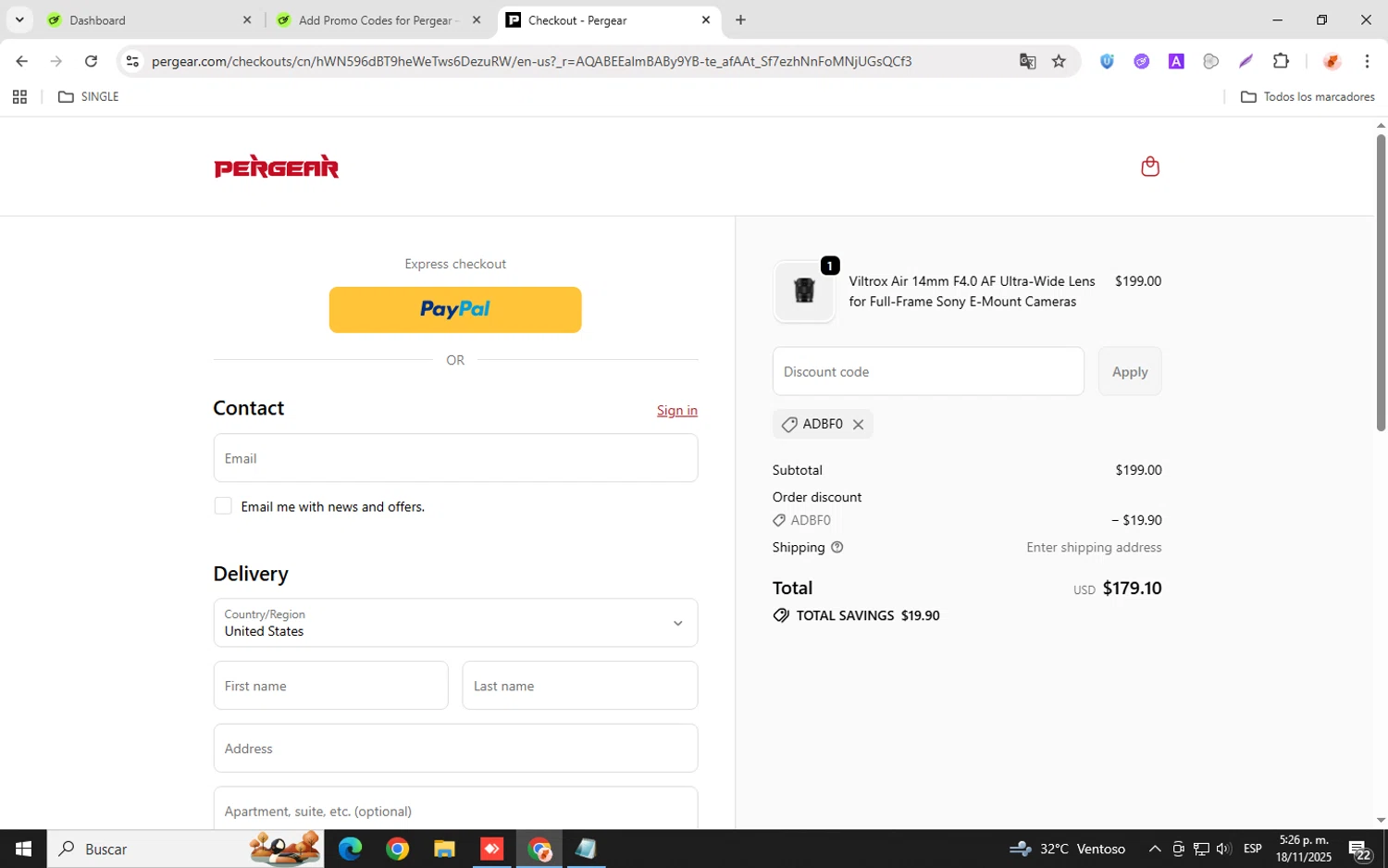
Task: Open a new browser tab
Action: [x=740, y=19]
